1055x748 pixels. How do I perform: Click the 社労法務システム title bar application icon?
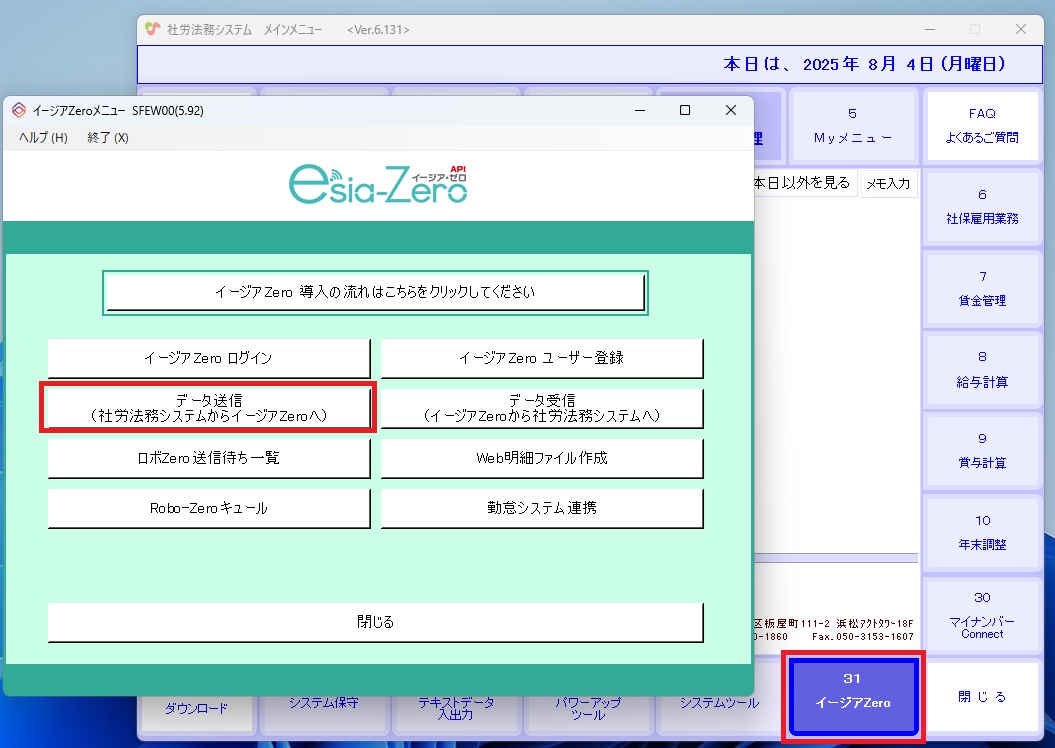coord(152,30)
